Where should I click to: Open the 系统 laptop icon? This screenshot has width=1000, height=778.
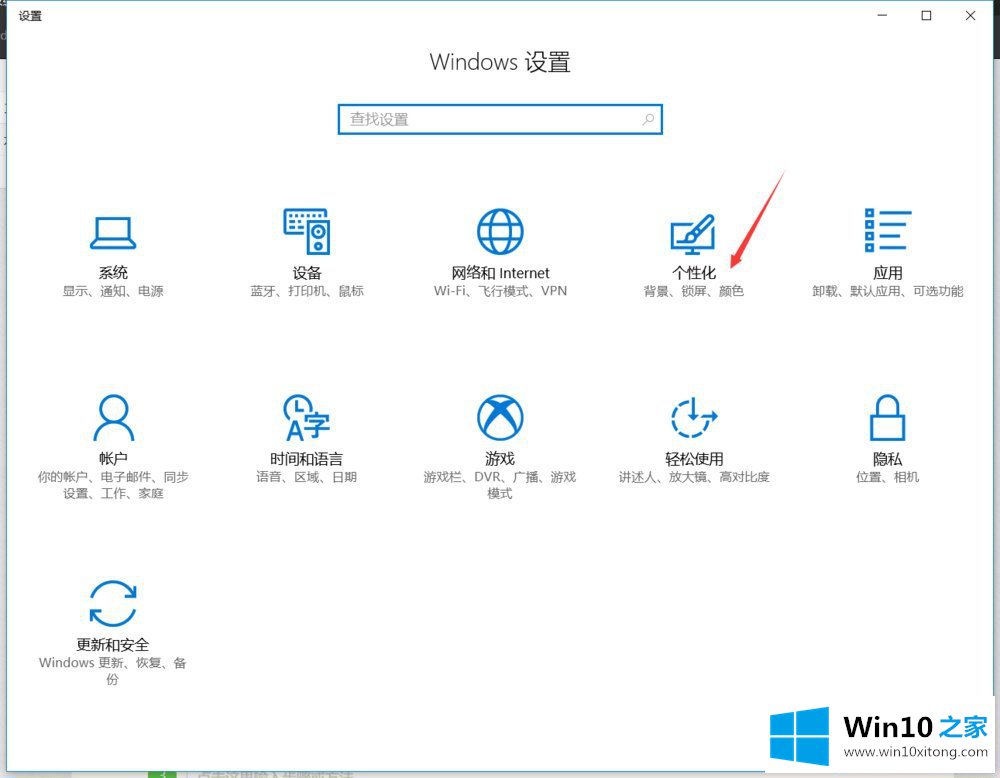[x=113, y=233]
